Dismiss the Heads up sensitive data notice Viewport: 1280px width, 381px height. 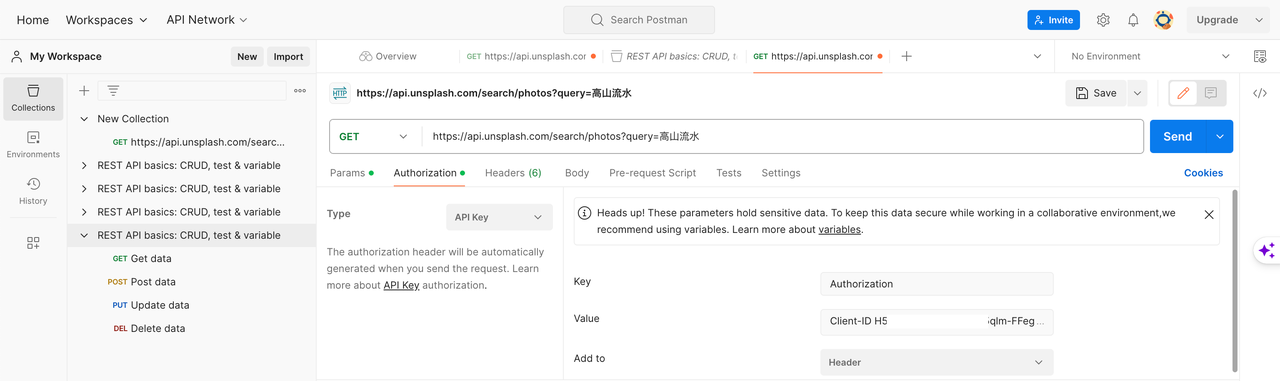[1209, 215]
